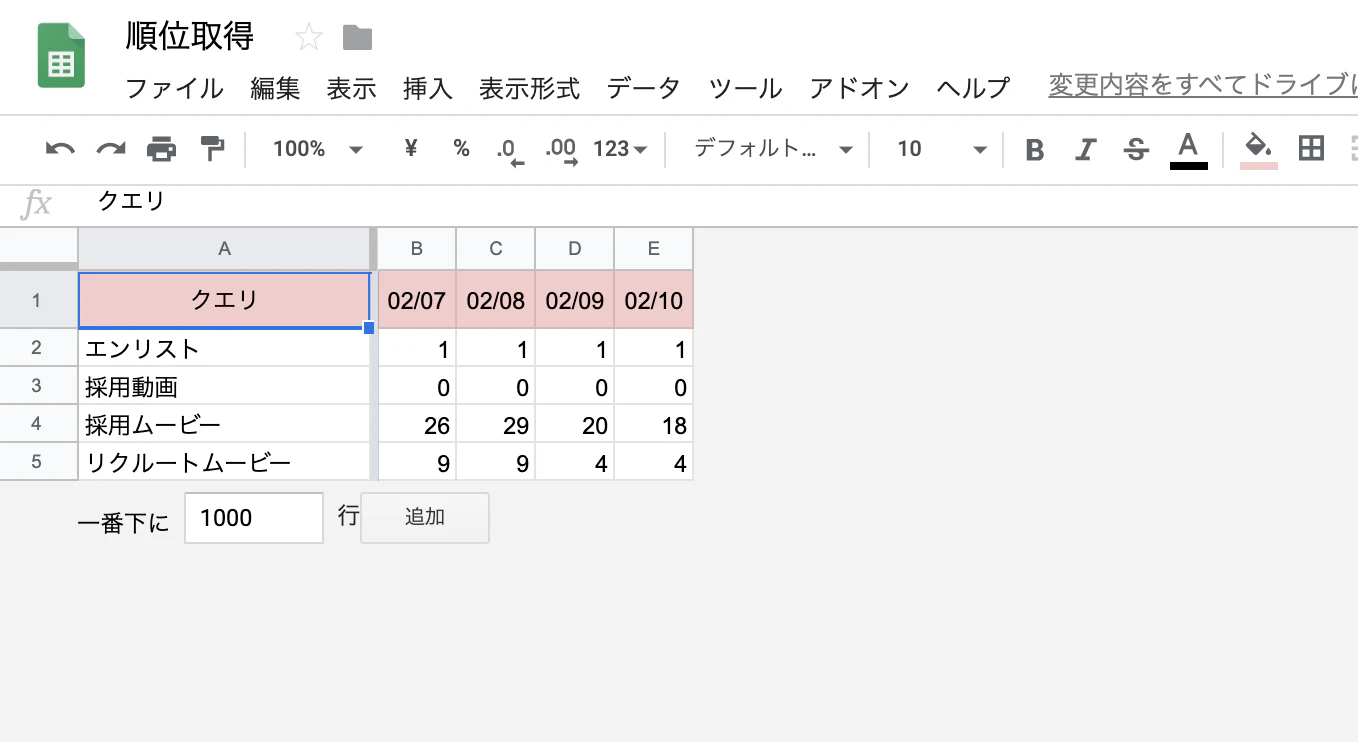Toggle italic formatting
This screenshot has height=742, width=1358.
tap(1085, 150)
